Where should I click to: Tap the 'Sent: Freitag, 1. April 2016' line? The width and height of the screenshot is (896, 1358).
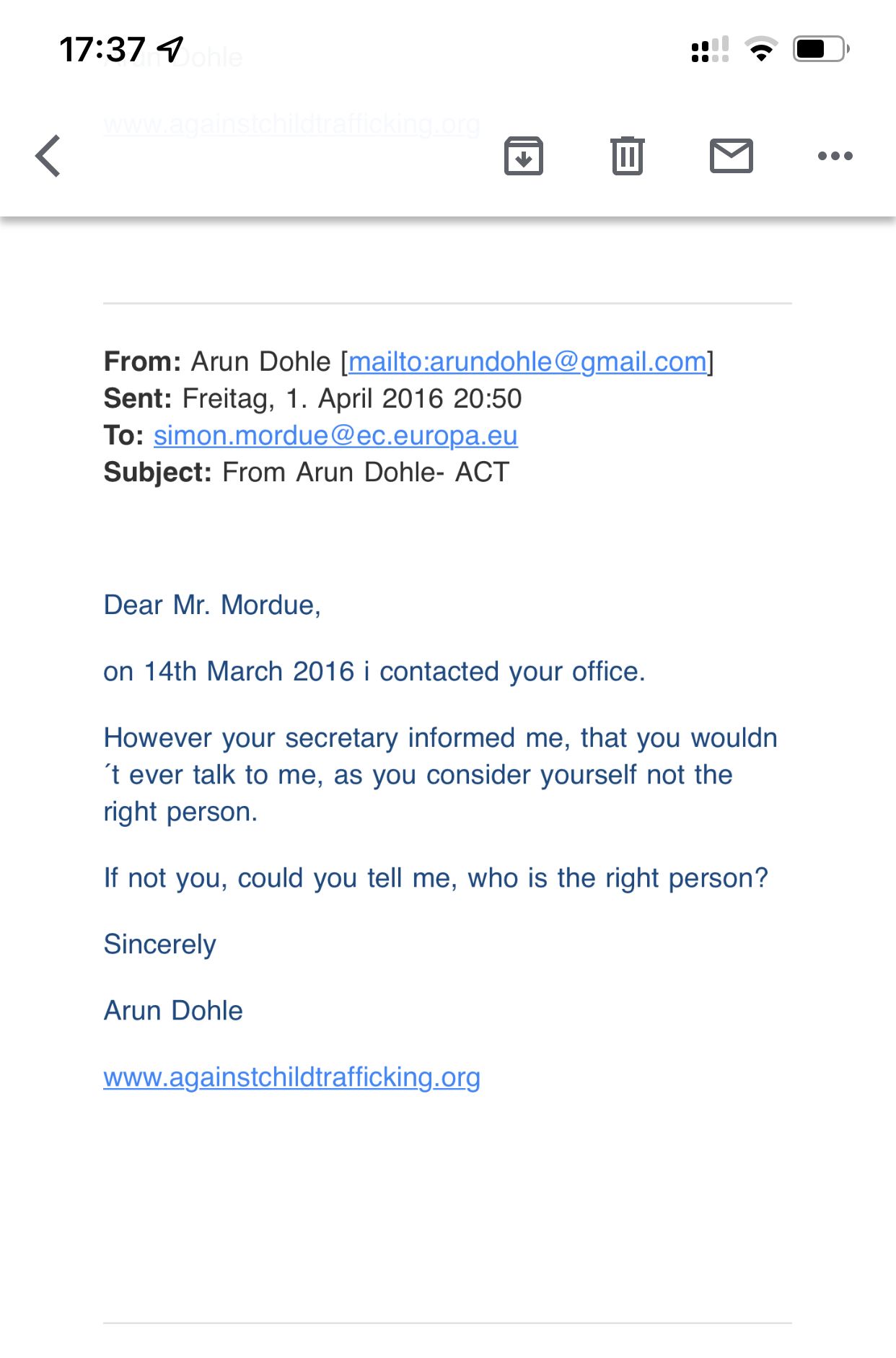(x=312, y=399)
